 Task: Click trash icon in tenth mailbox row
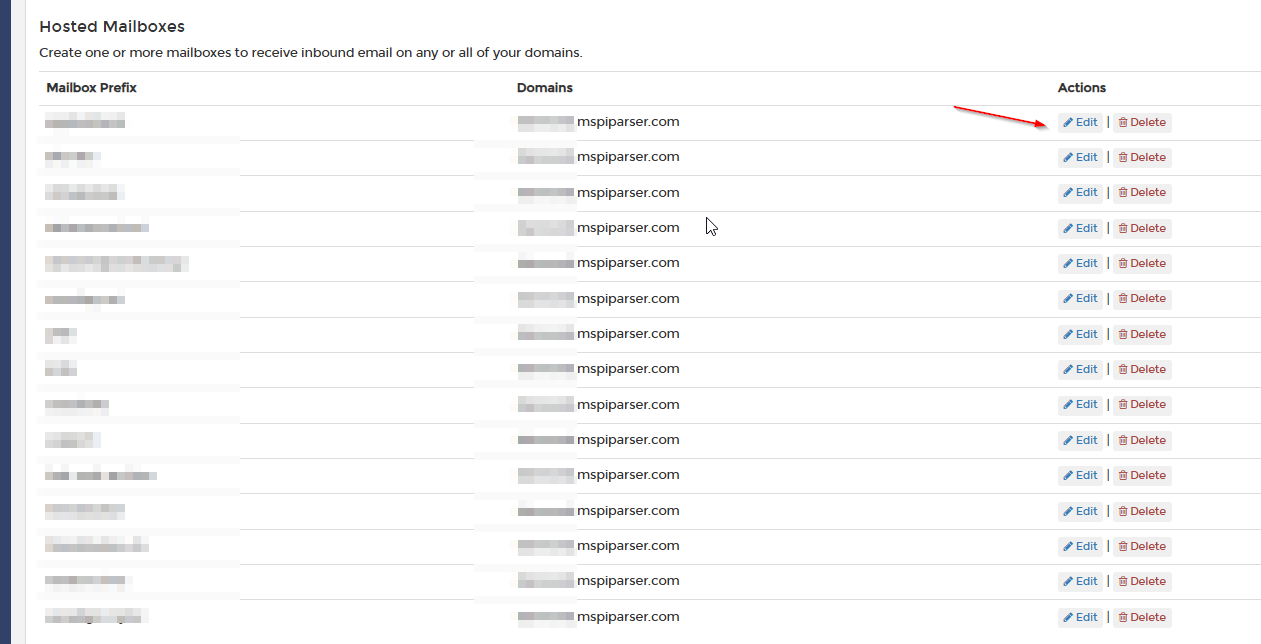point(1123,440)
